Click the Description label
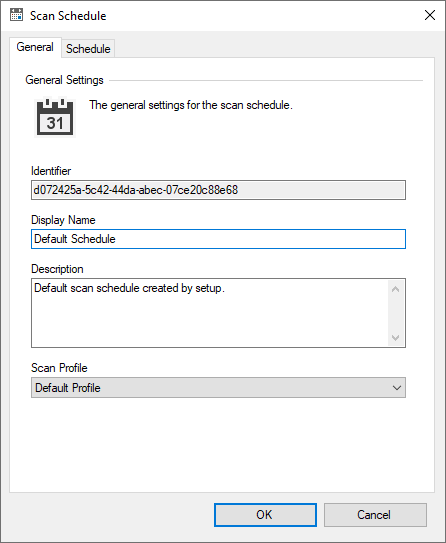The height and width of the screenshot is (543, 446). [57, 269]
